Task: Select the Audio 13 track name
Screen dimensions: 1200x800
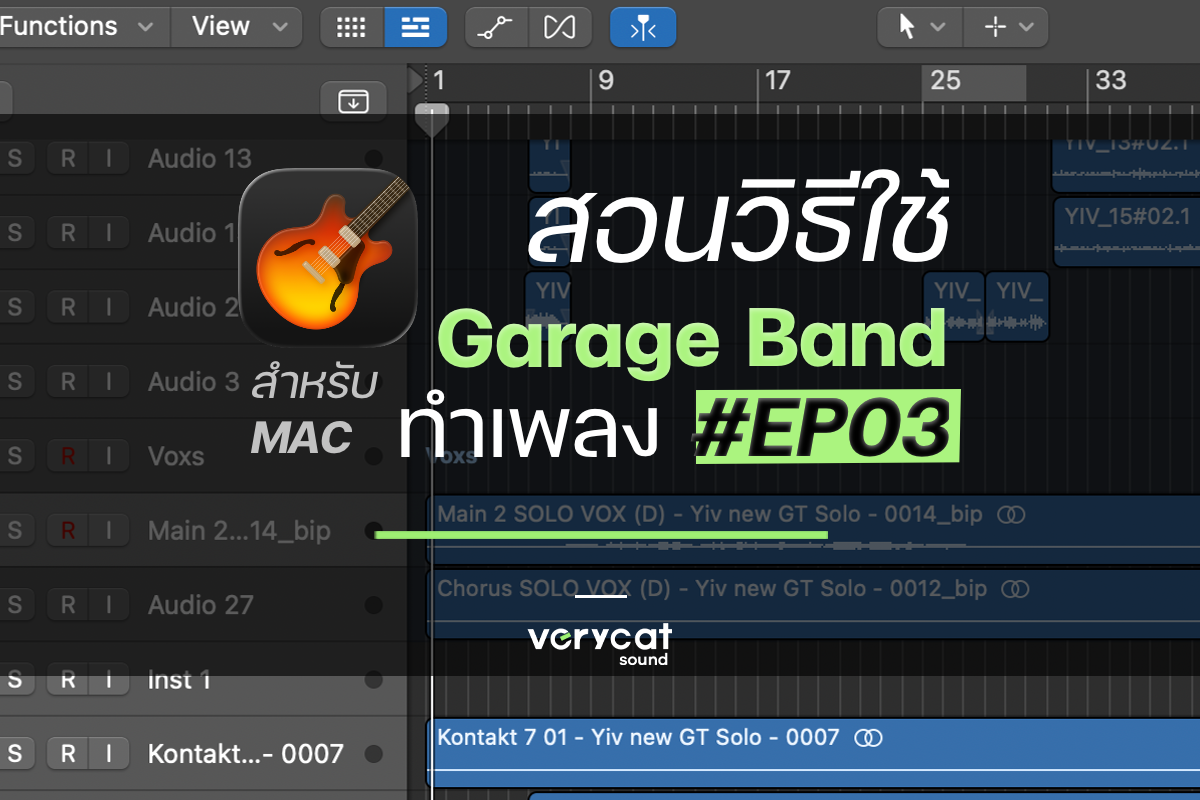Action: 200,158
